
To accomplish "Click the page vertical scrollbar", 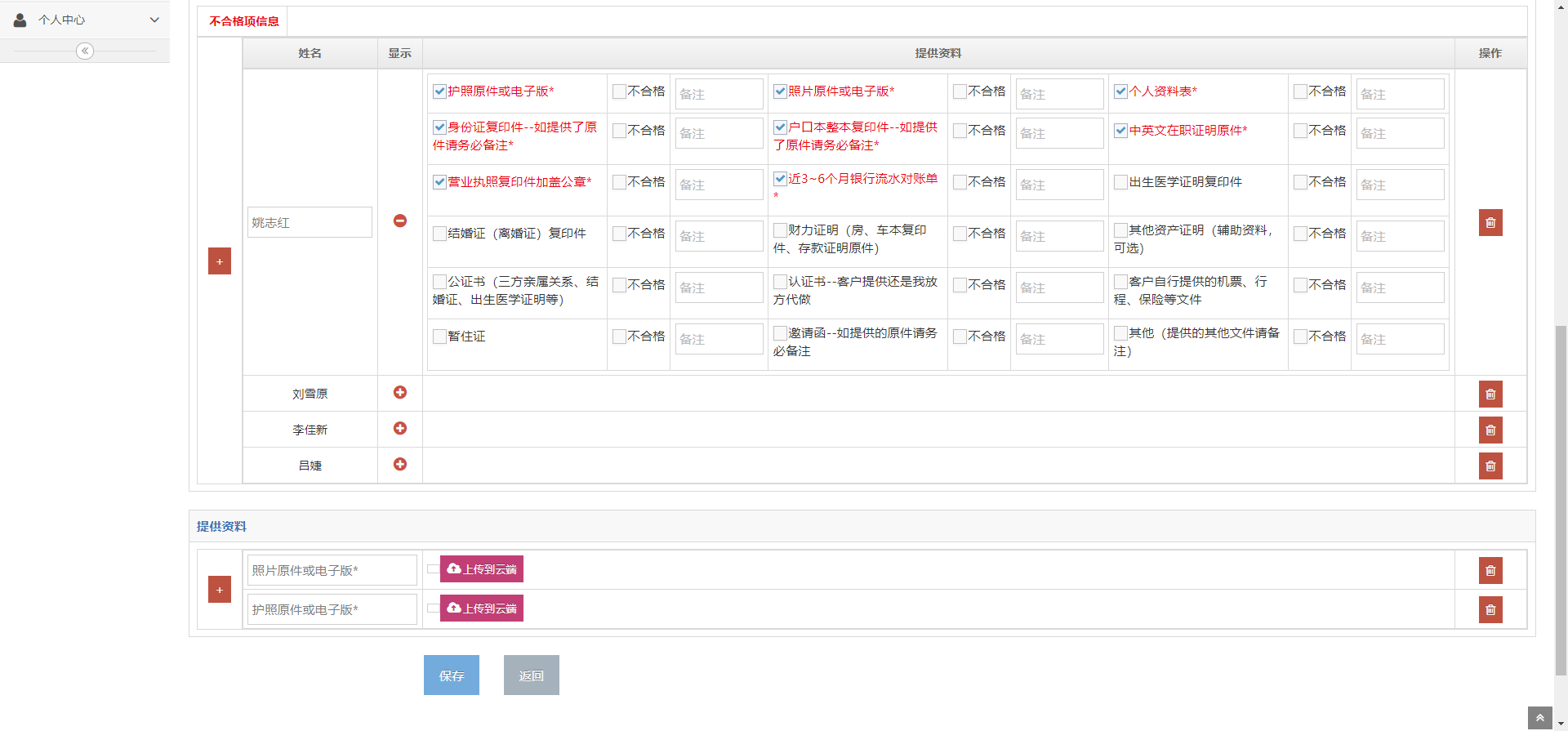I will 1561,500.
